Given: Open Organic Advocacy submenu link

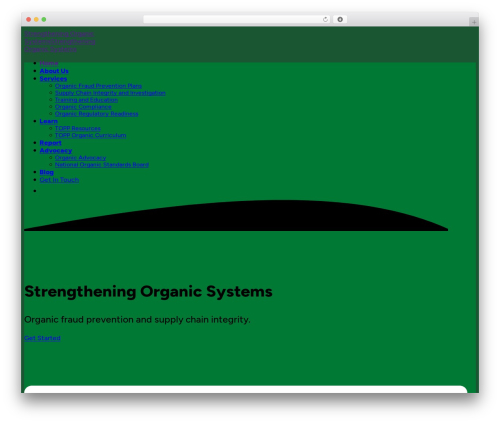Looking at the screenshot, I should coord(81,158).
